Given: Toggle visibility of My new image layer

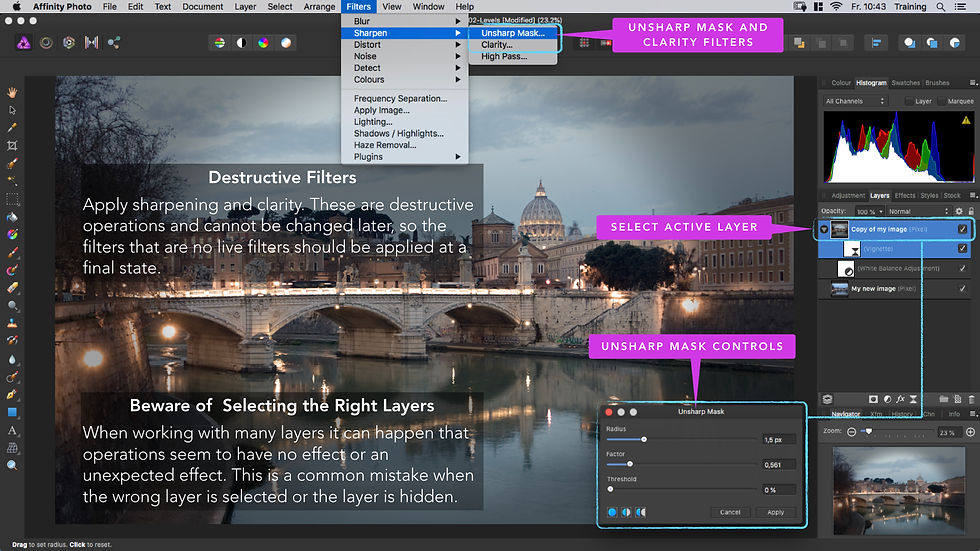Looking at the screenshot, I should (x=962, y=289).
